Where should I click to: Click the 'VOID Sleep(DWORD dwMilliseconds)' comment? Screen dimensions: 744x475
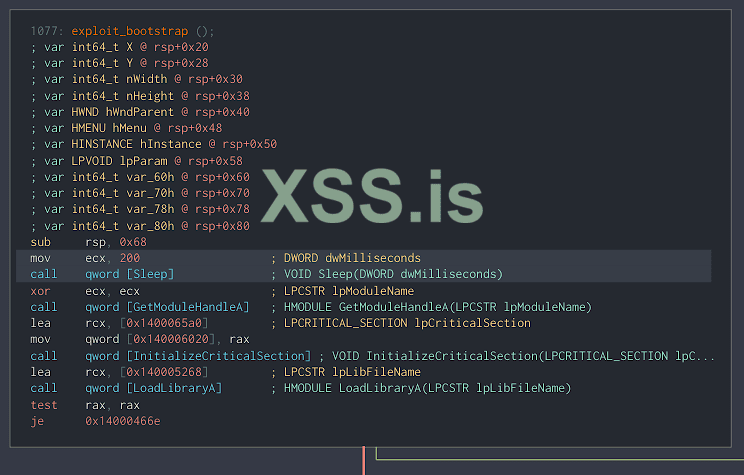click(393, 274)
